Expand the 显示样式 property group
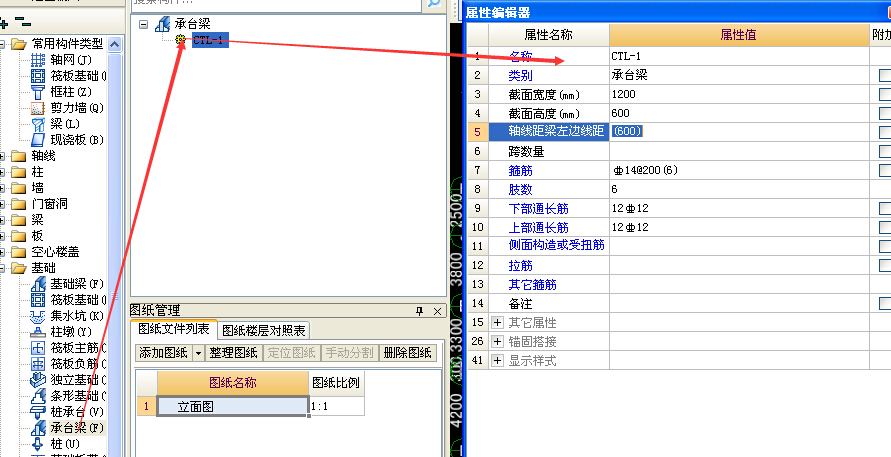The height and width of the screenshot is (457, 891). click(497, 360)
